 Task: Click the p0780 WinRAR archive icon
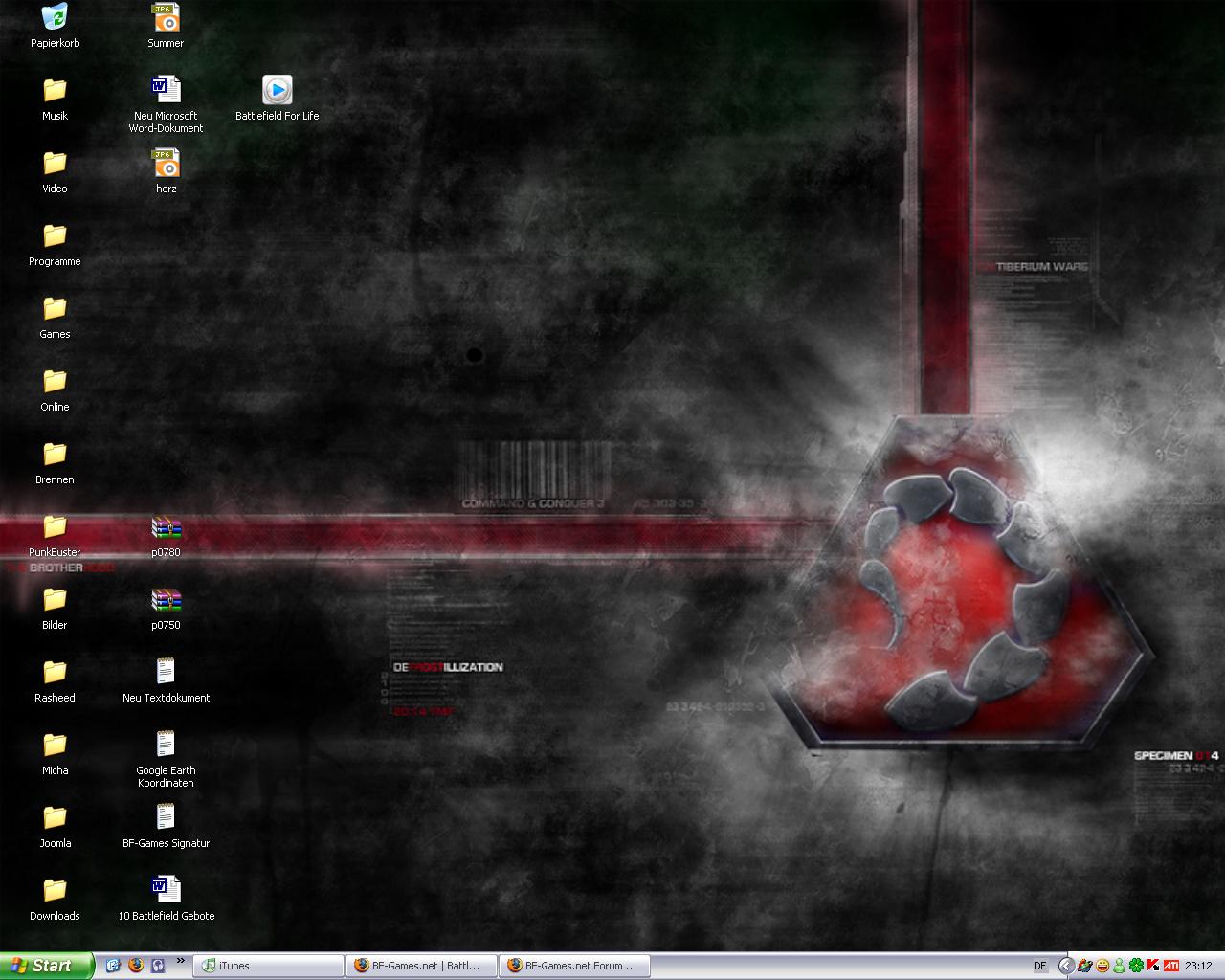point(166,527)
